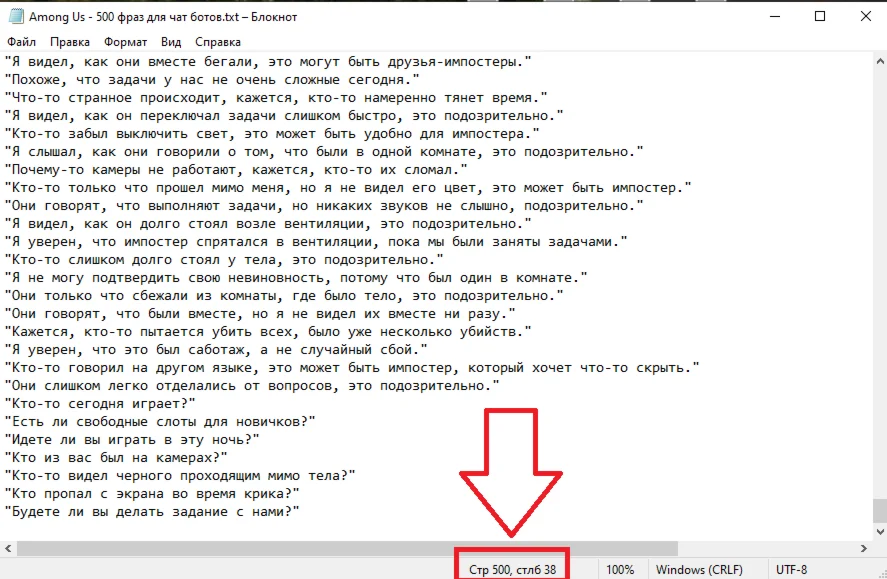Click line "Я видел, как он переключал задачи"

pos(284,115)
